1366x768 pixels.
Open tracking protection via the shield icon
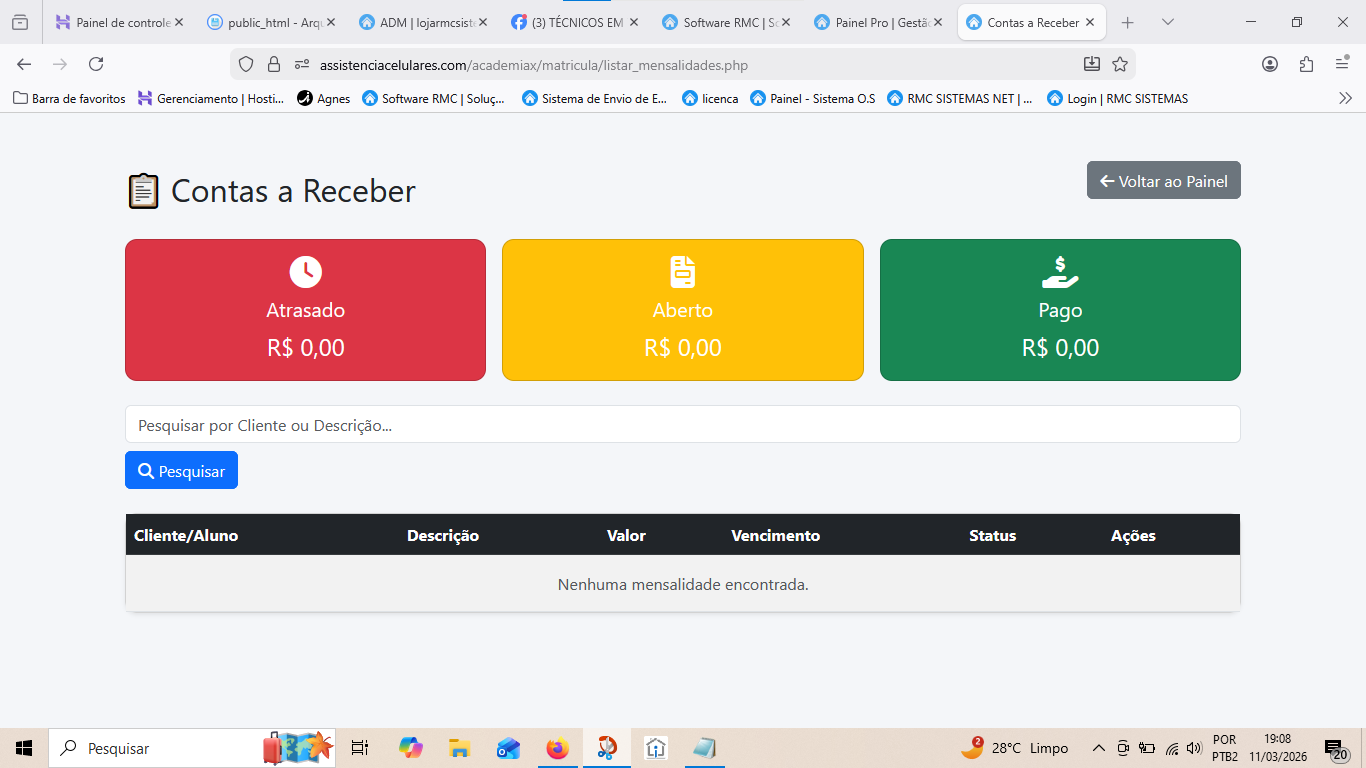243,64
